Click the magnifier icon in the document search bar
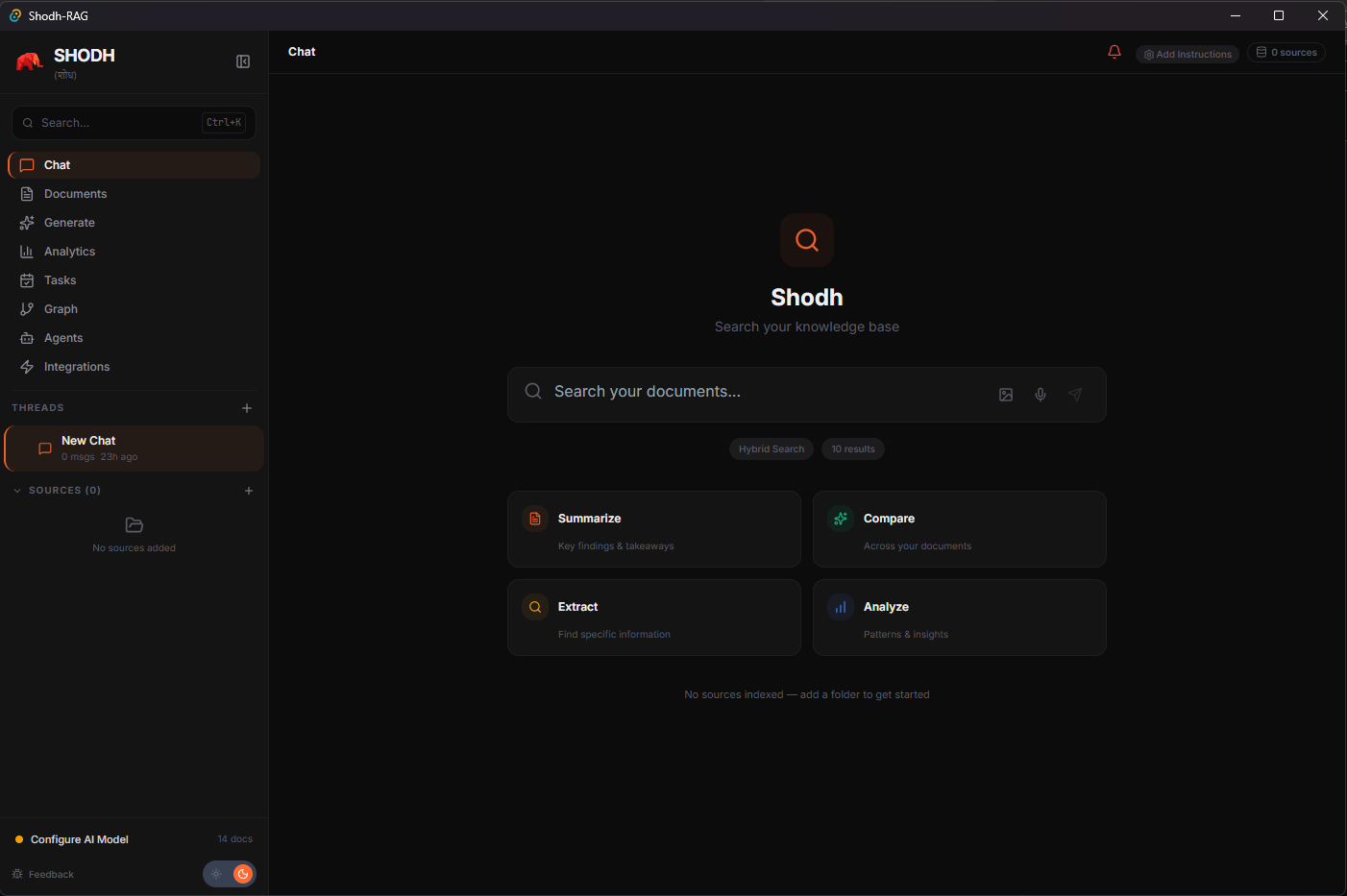The width and height of the screenshot is (1347, 896). coord(533,391)
